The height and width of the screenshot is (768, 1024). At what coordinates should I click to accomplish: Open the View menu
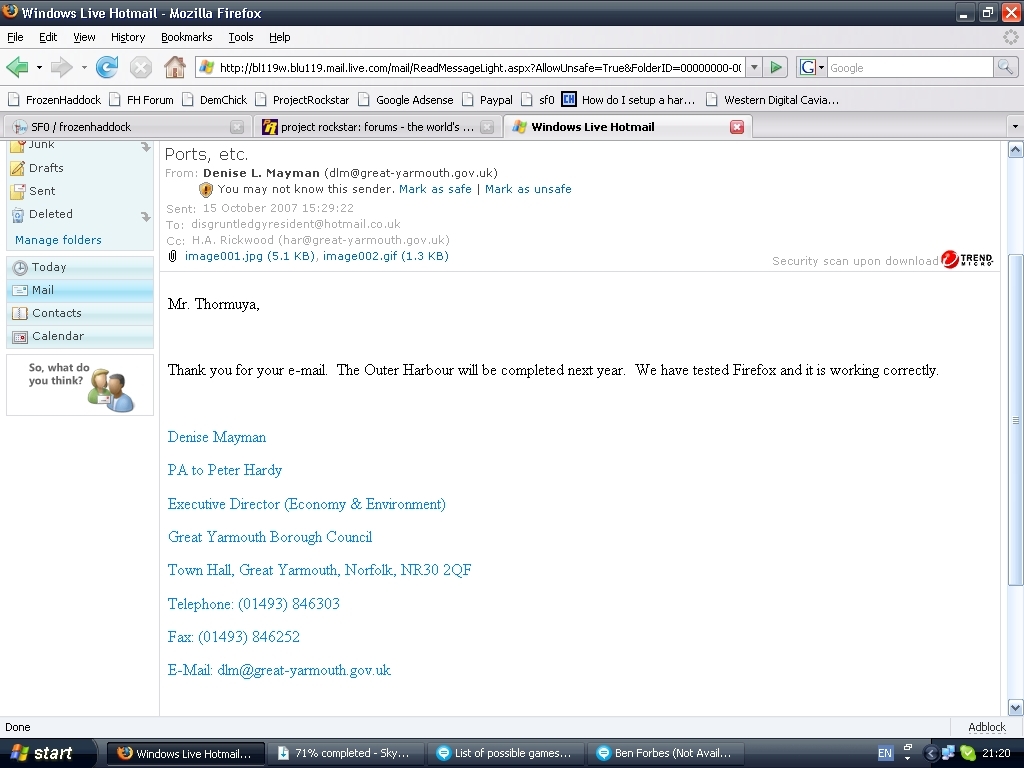tap(84, 37)
